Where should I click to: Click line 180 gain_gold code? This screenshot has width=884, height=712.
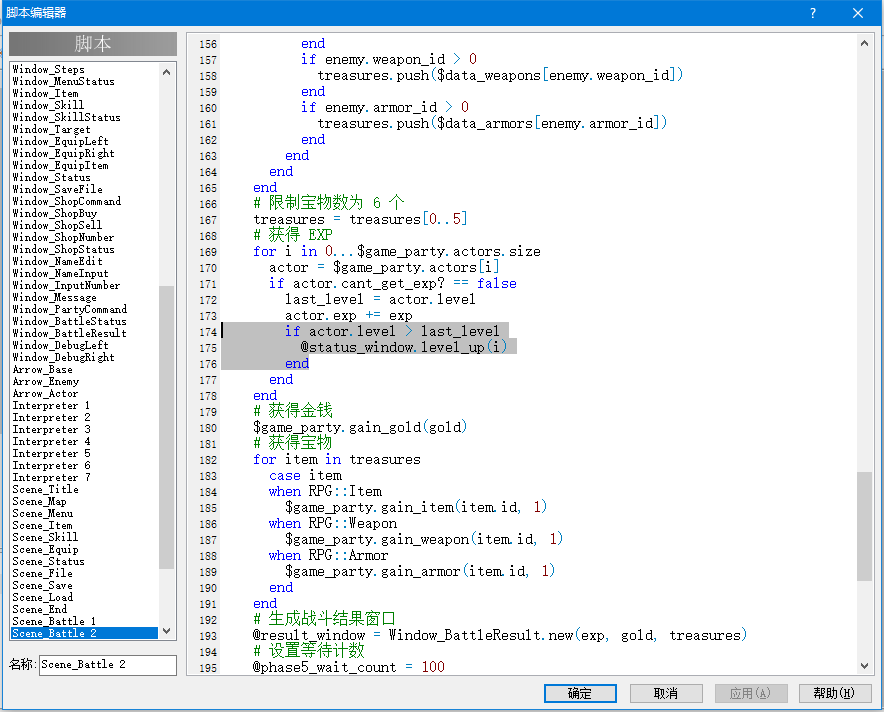click(360, 427)
